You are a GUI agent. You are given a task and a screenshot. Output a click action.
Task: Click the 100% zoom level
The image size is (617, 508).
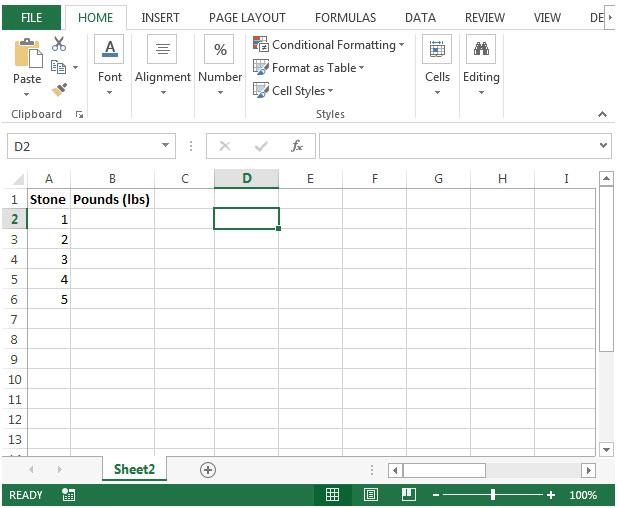tap(583, 495)
